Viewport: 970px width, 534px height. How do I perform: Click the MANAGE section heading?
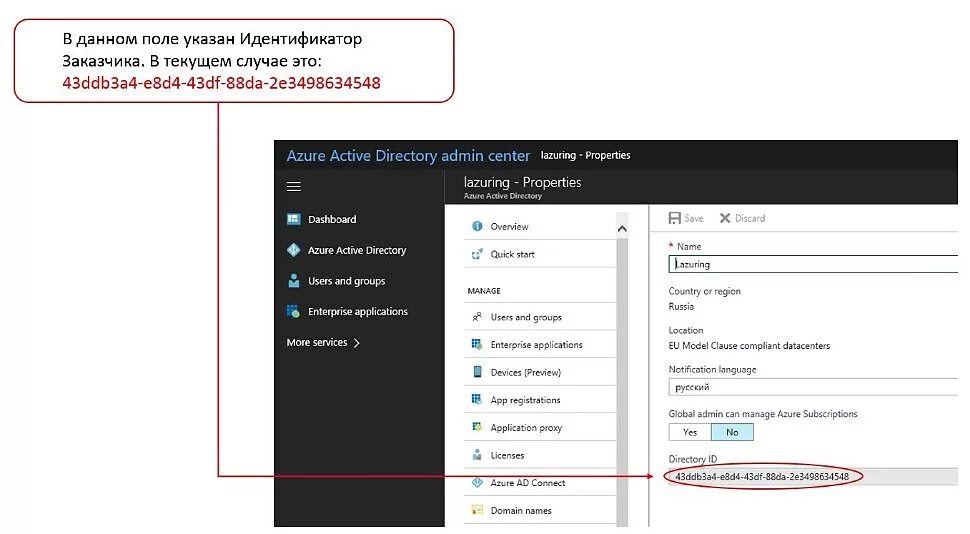click(x=484, y=291)
